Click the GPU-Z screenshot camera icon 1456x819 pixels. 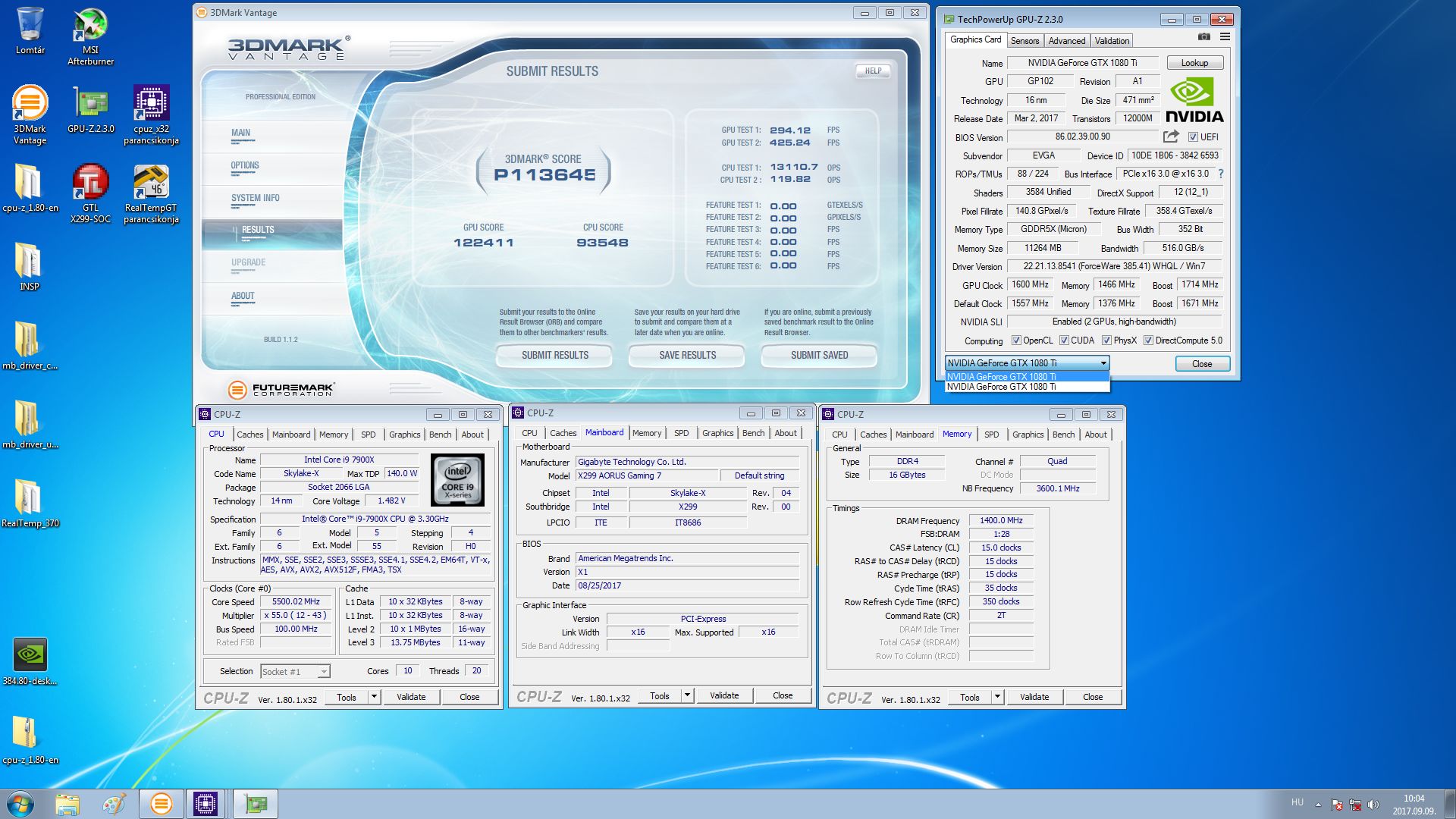1204,36
